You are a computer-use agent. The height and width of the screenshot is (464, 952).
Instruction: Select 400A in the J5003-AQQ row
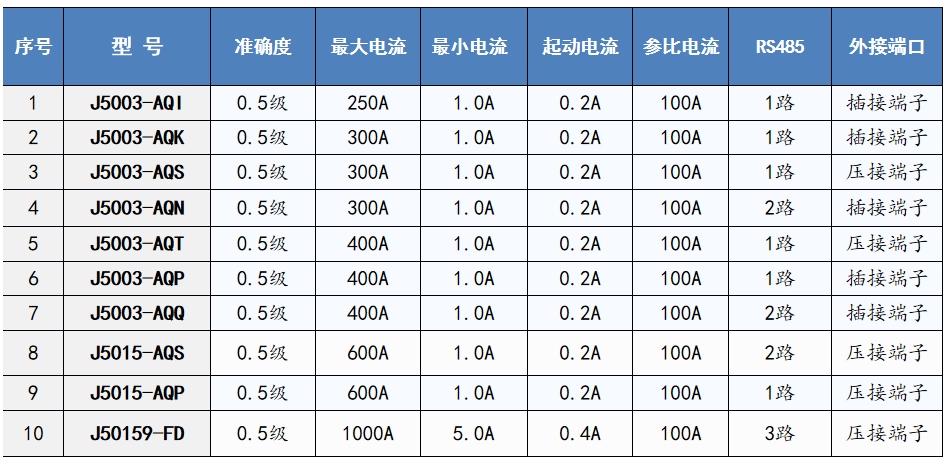[368, 313]
